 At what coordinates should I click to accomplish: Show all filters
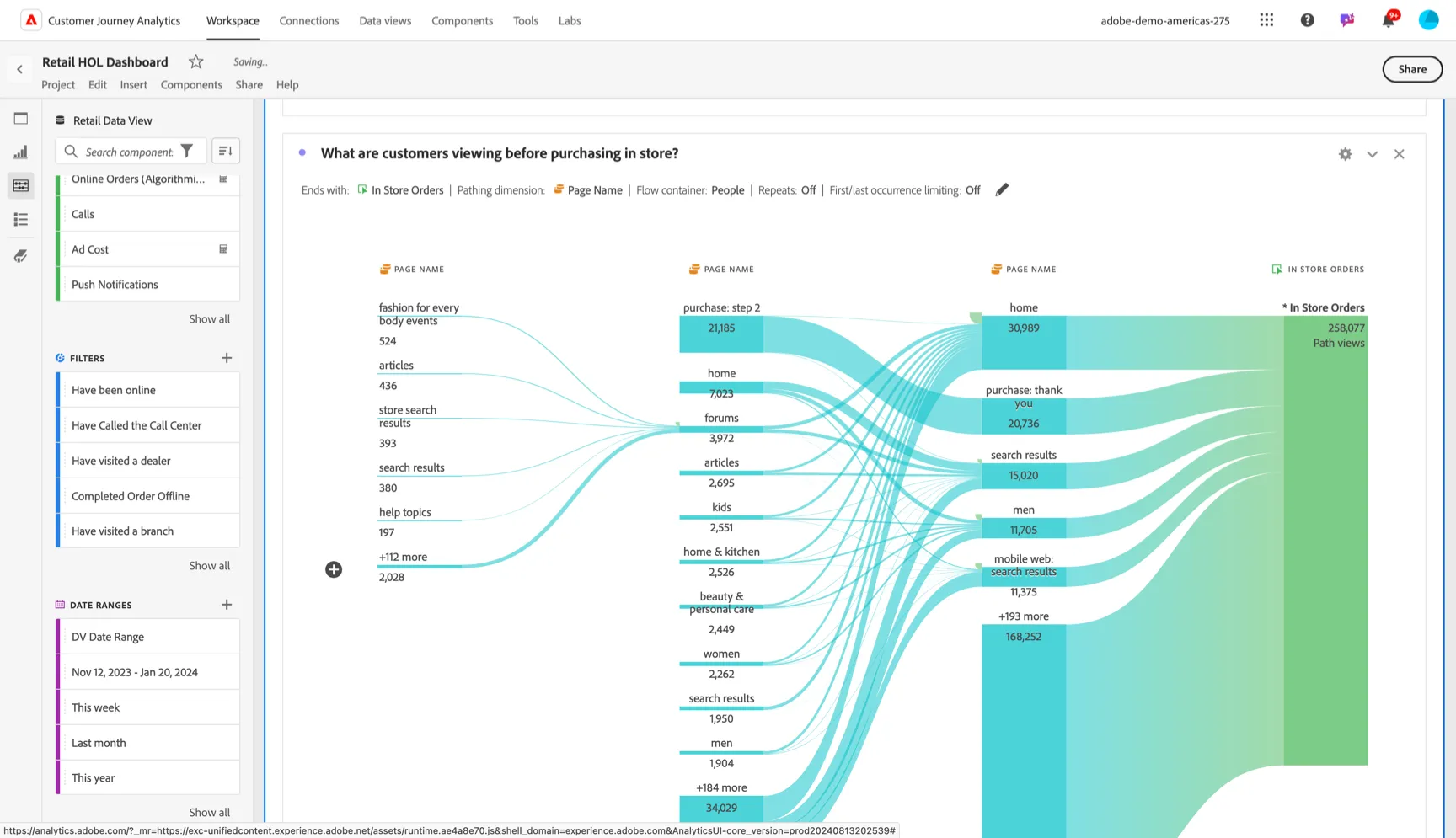pyautogui.click(x=209, y=566)
